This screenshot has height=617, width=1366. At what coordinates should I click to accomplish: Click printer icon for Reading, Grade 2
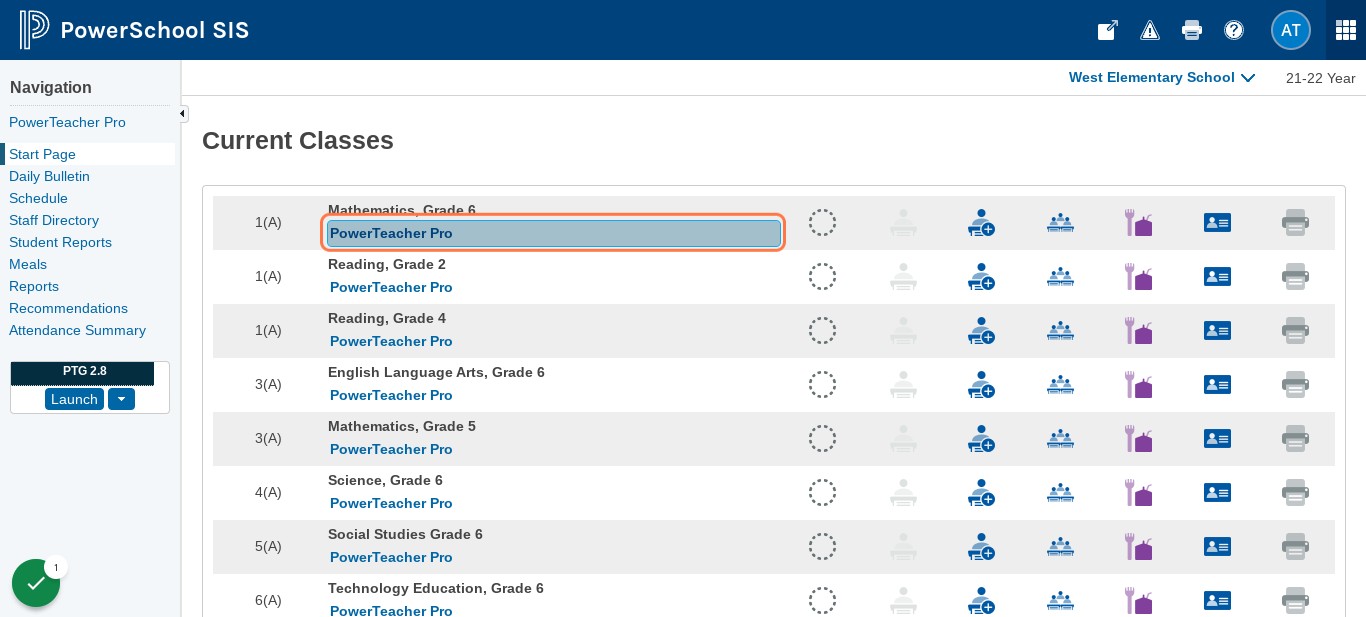click(1295, 277)
